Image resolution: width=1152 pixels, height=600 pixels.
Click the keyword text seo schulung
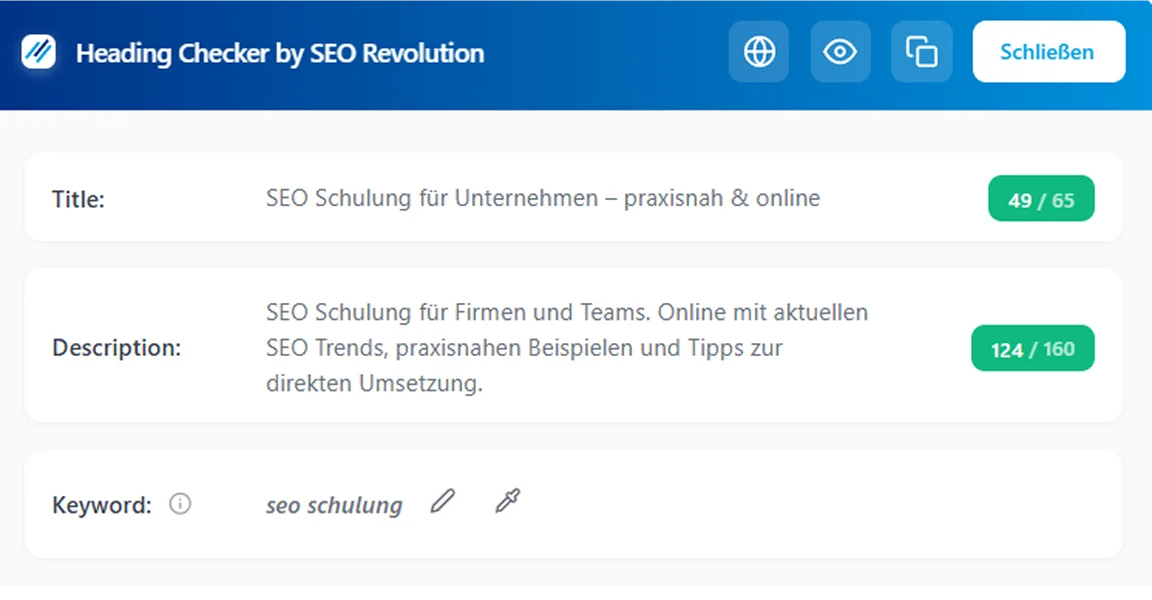point(333,505)
